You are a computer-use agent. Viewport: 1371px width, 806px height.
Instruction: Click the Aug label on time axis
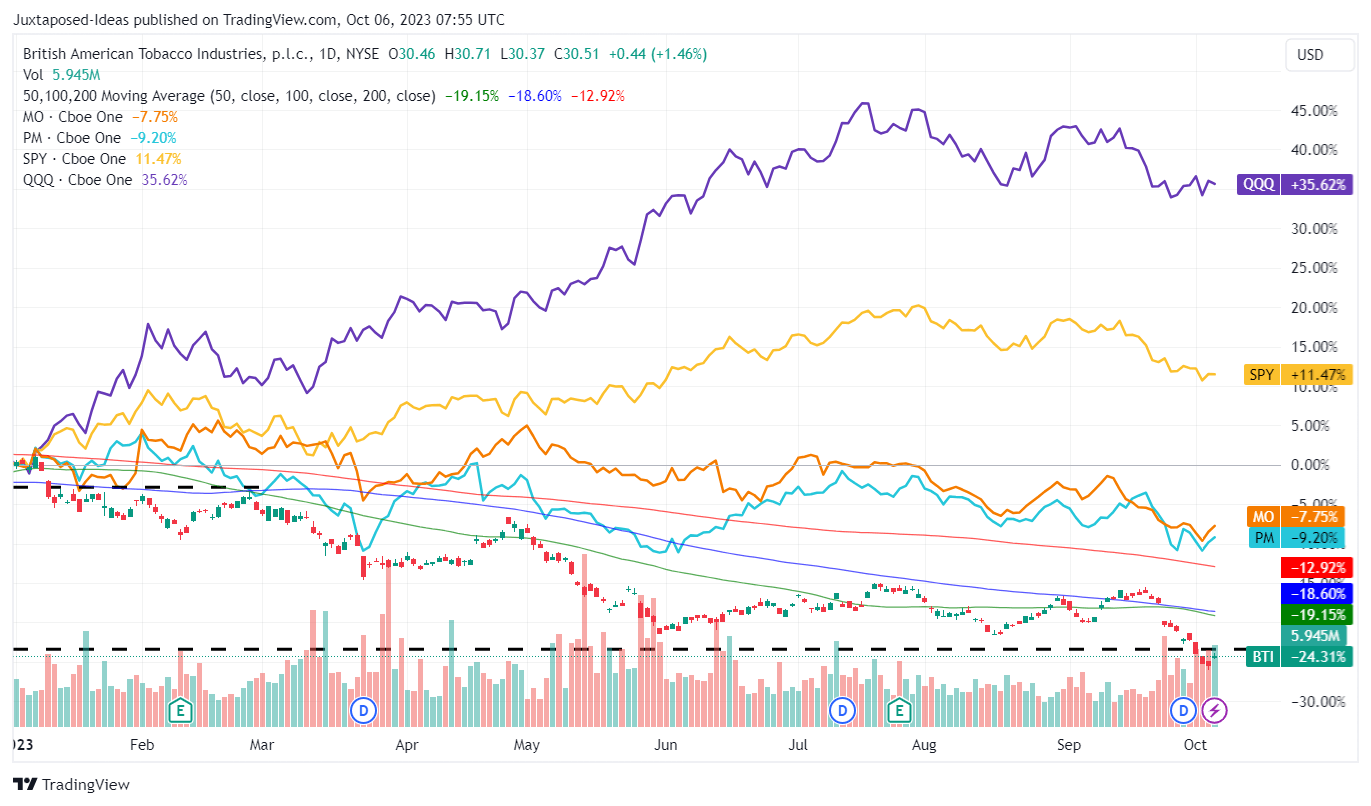point(924,745)
